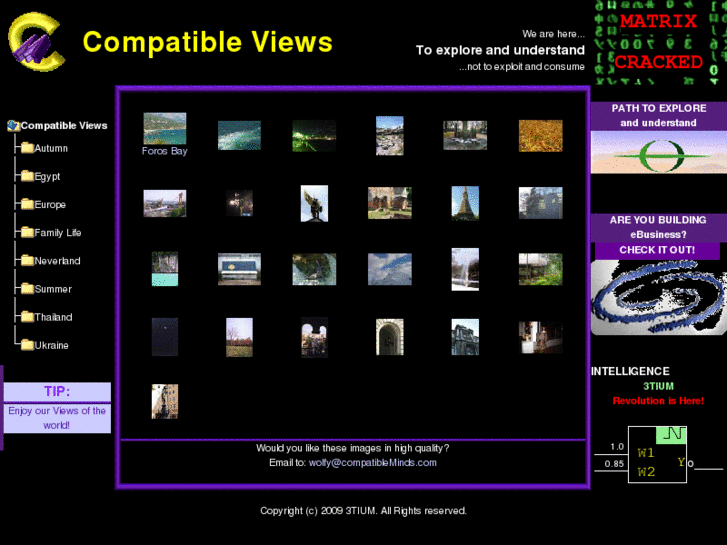Click the Foros Bay caption link
Viewport: 727px width, 545px height.
[165, 151]
